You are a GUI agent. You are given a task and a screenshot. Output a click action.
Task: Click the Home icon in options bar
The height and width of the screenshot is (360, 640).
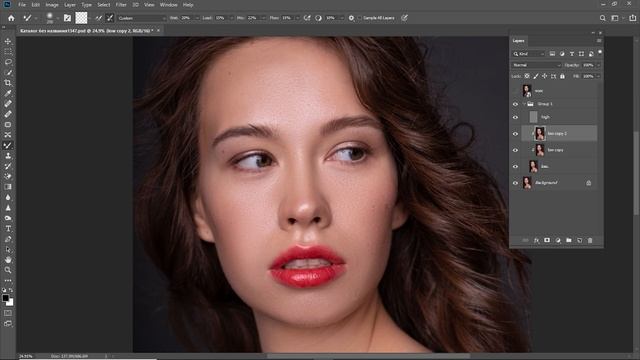pos(11,18)
